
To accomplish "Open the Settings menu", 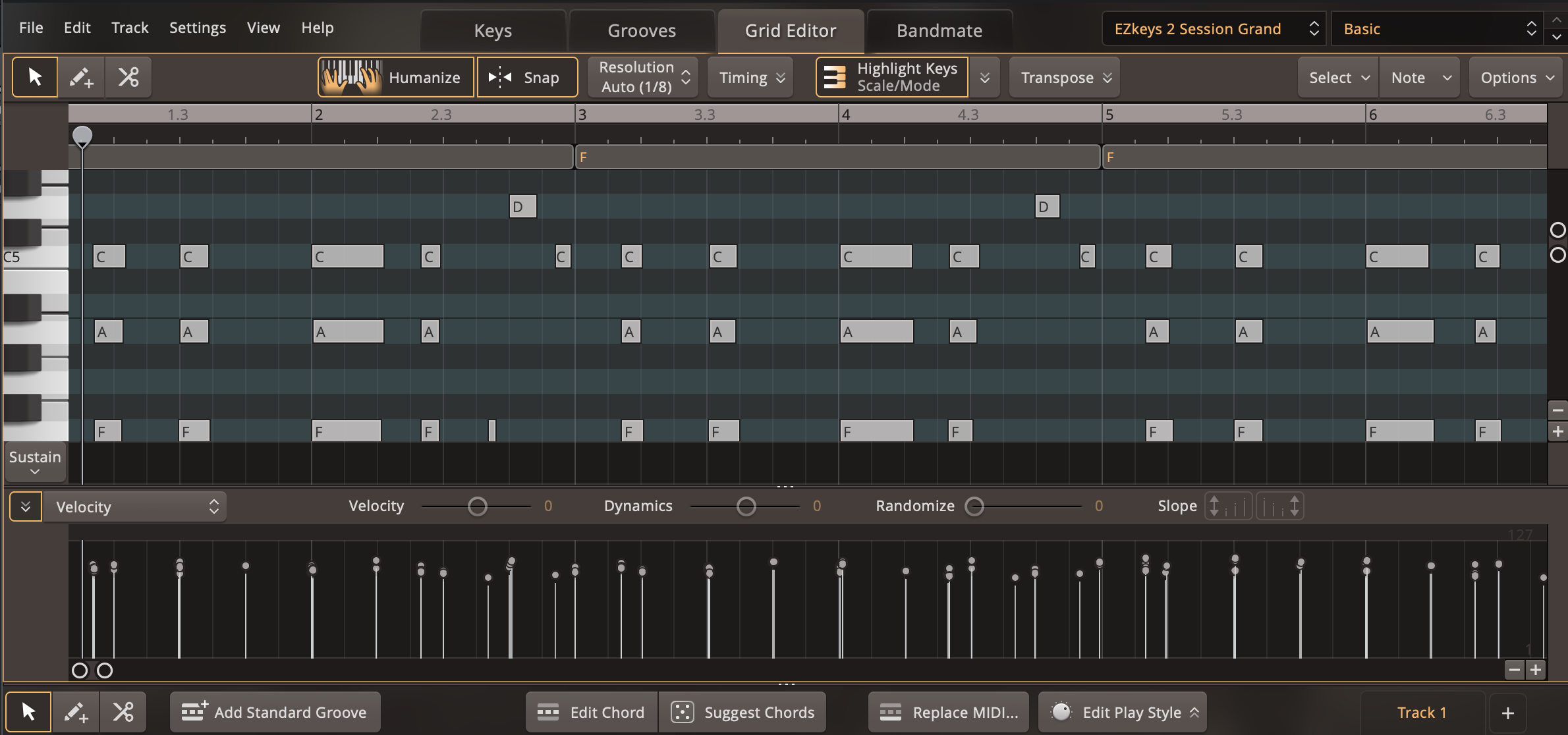I will point(197,27).
